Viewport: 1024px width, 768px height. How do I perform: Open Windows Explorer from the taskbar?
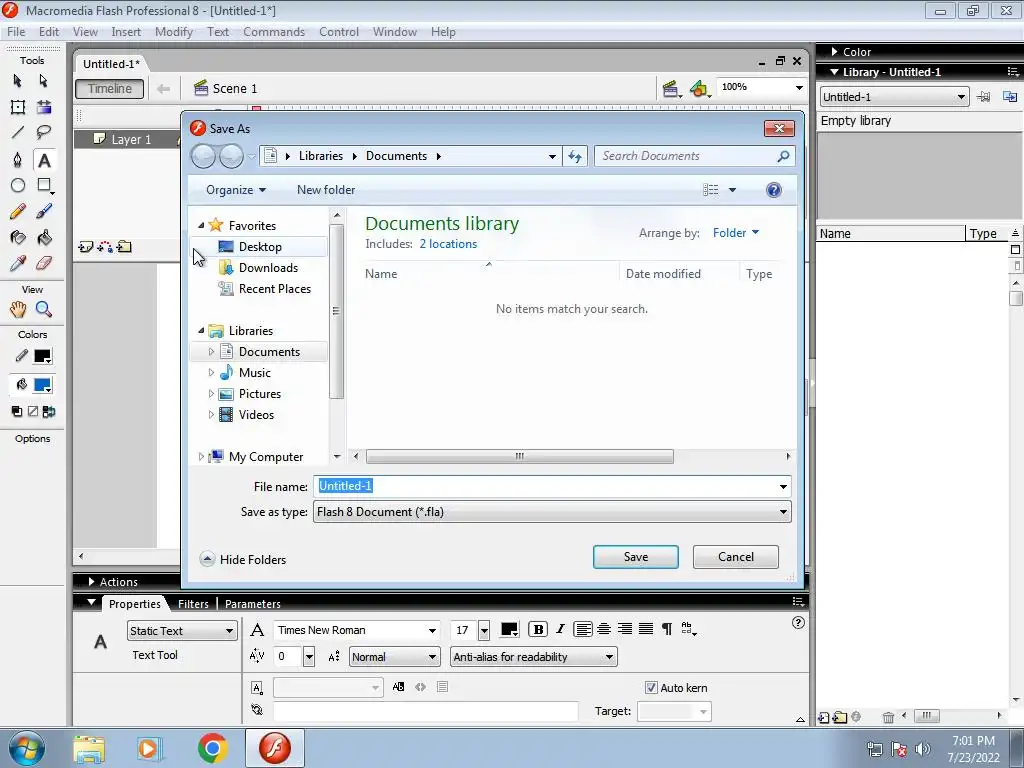coord(88,748)
